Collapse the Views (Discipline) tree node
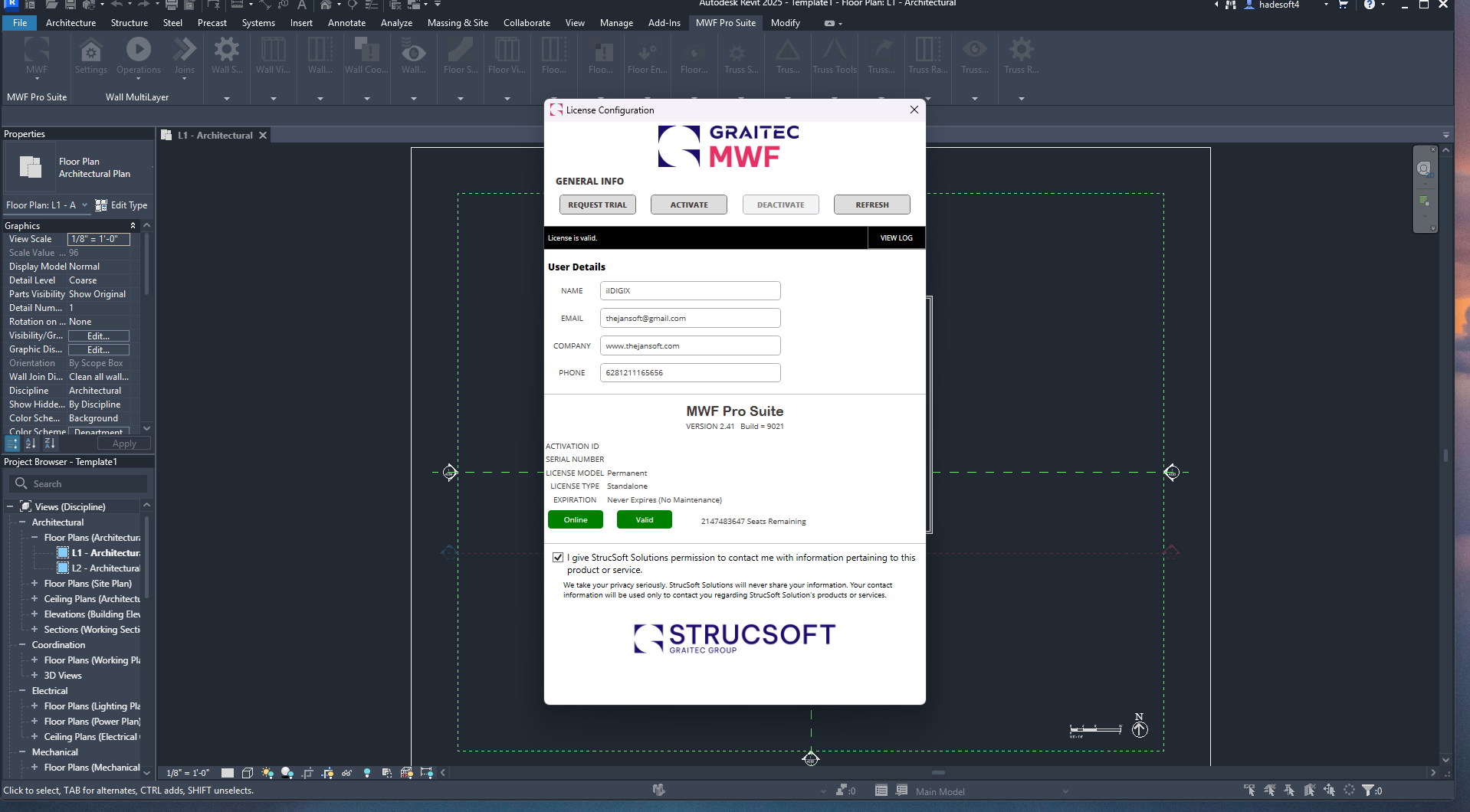 click(x=10, y=506)
